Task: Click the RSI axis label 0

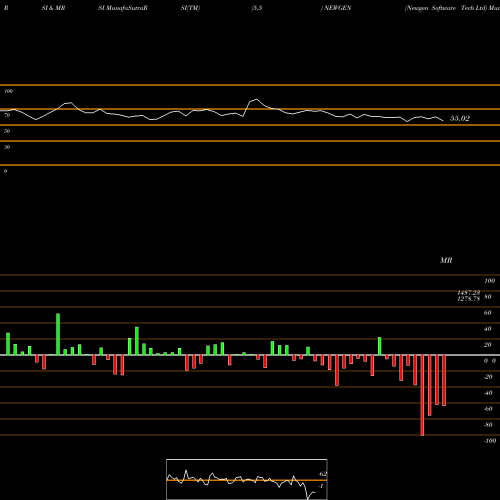Action: tap(5, 171)
